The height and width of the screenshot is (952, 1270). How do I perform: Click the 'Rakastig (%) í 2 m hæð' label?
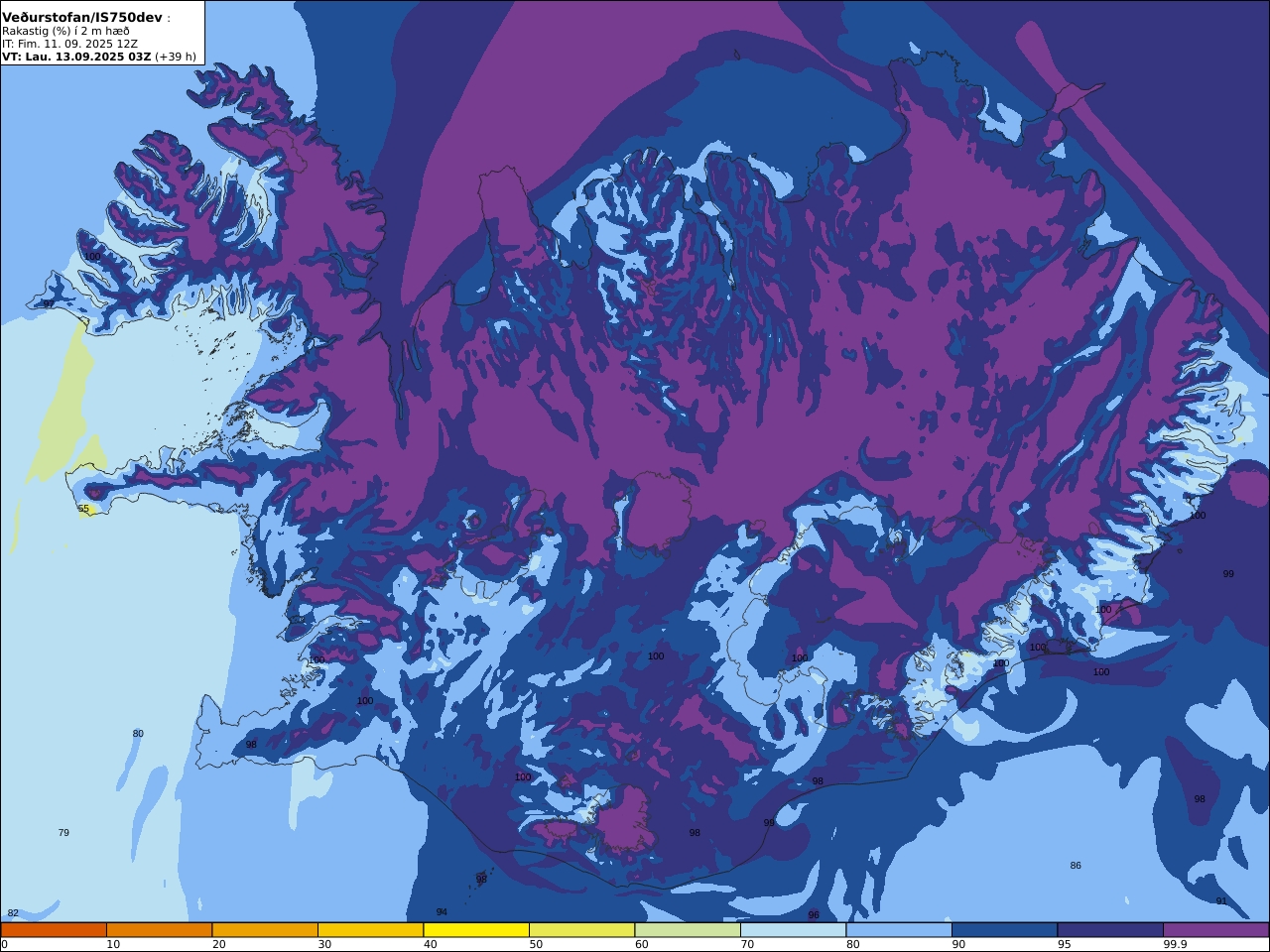(65, 31)
